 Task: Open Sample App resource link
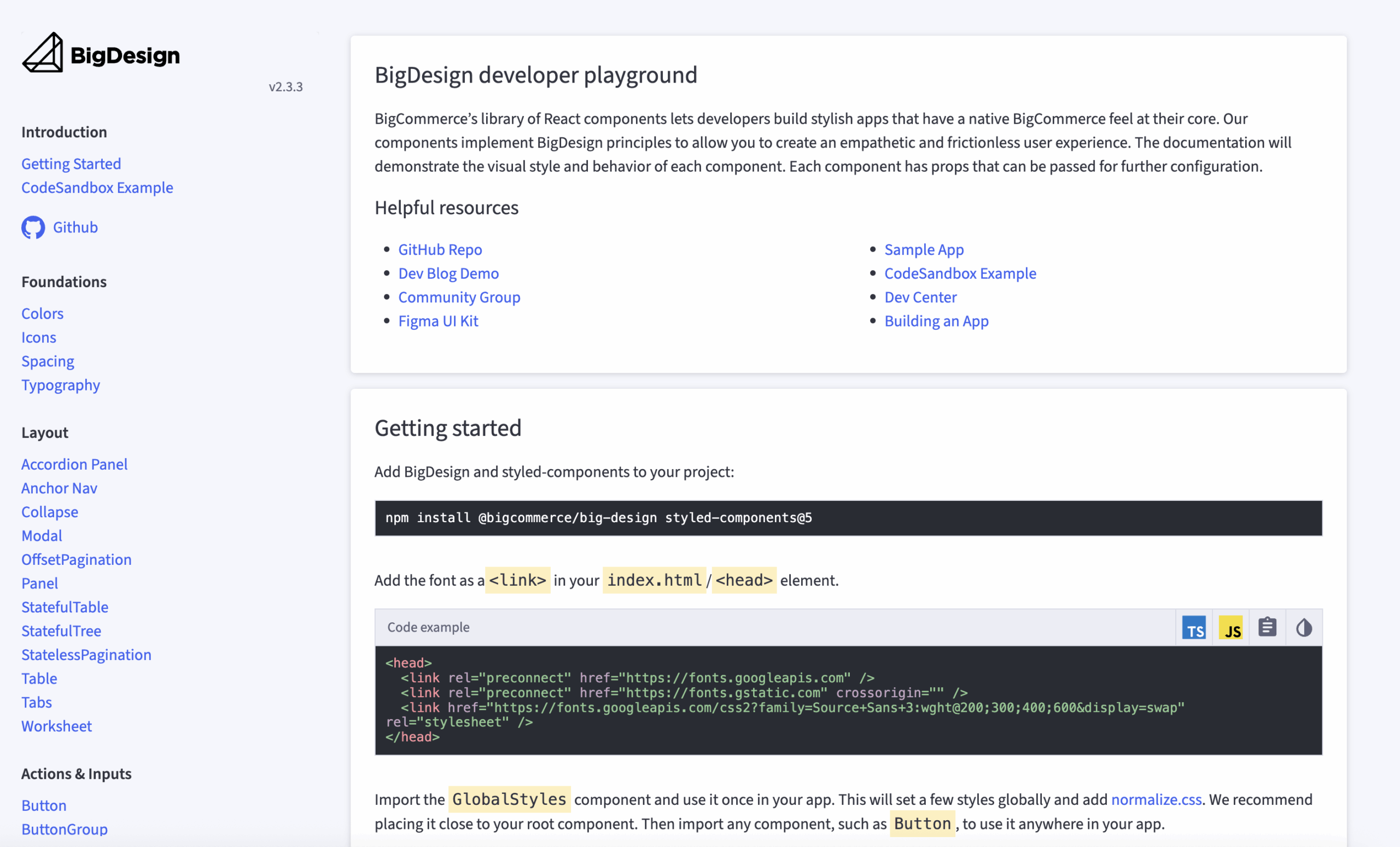tap(924, 249)
